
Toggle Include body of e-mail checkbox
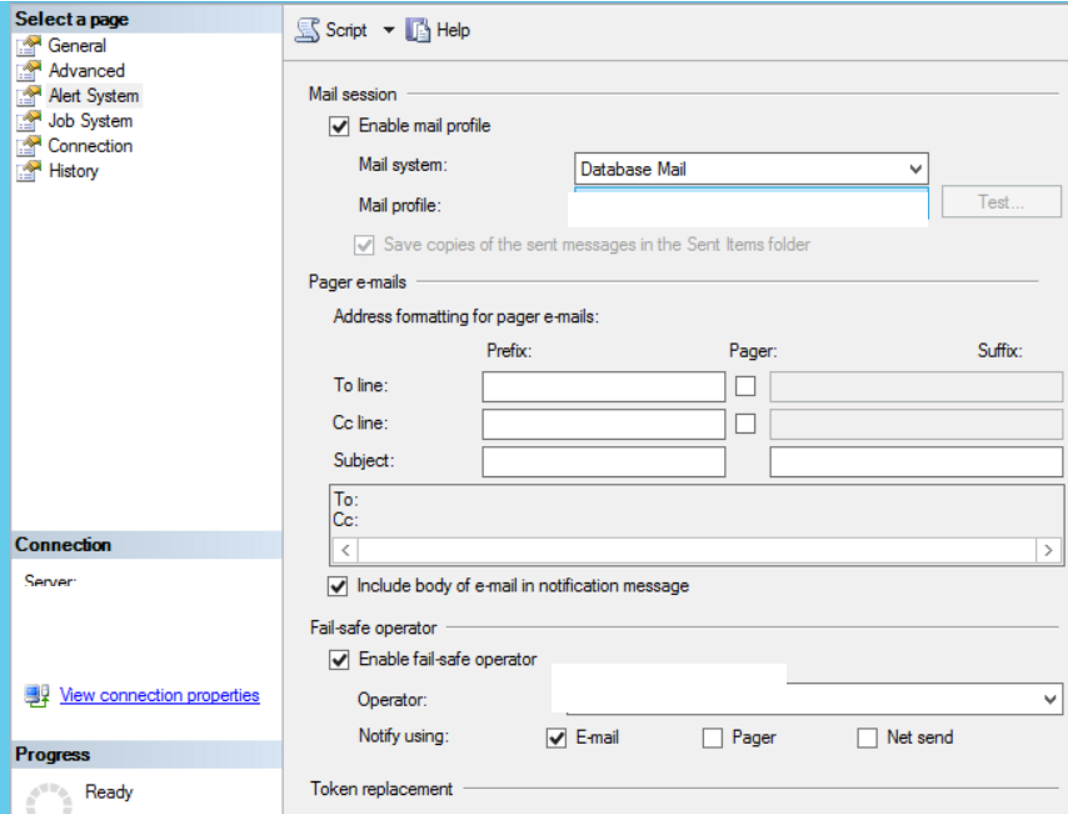click(x=338, y=586)
